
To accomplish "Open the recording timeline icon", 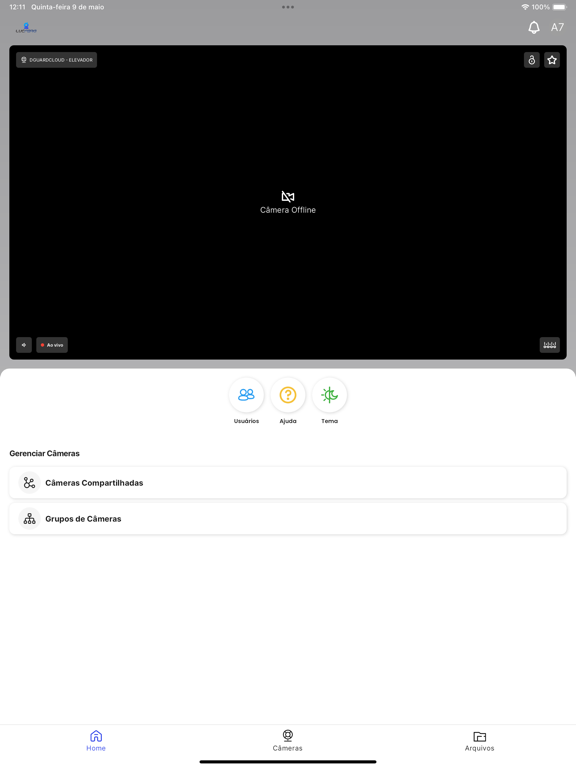I will coord(550,345).
